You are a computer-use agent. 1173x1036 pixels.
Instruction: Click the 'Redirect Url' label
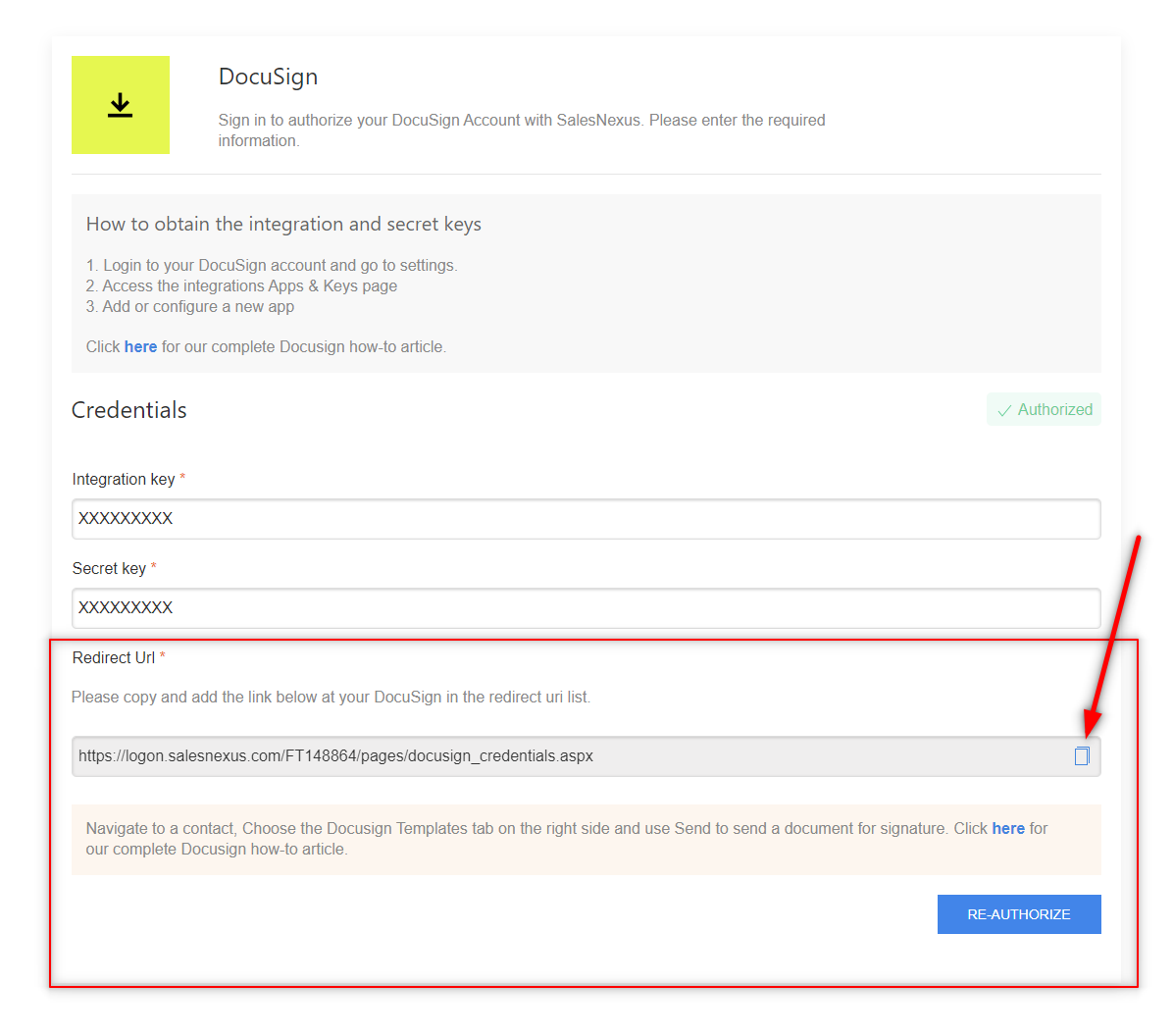tap(114, 658)
